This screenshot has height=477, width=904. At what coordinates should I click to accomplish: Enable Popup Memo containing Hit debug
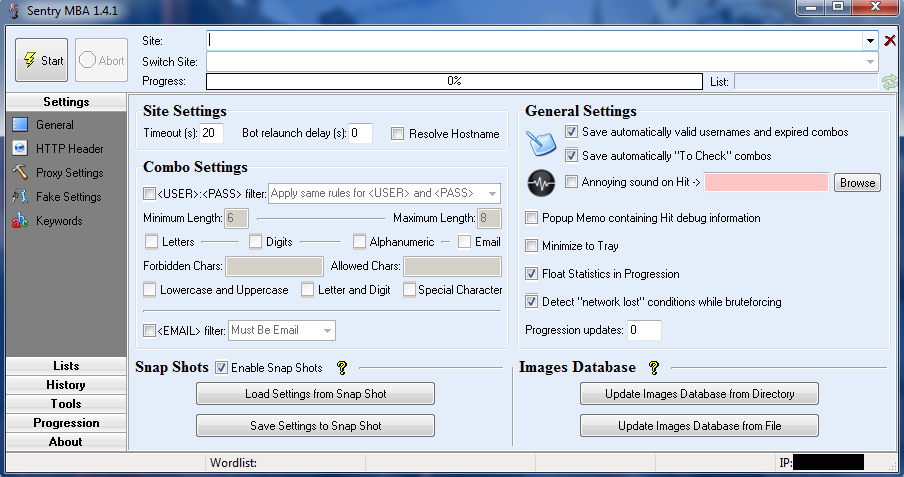(x=532, y=217)
